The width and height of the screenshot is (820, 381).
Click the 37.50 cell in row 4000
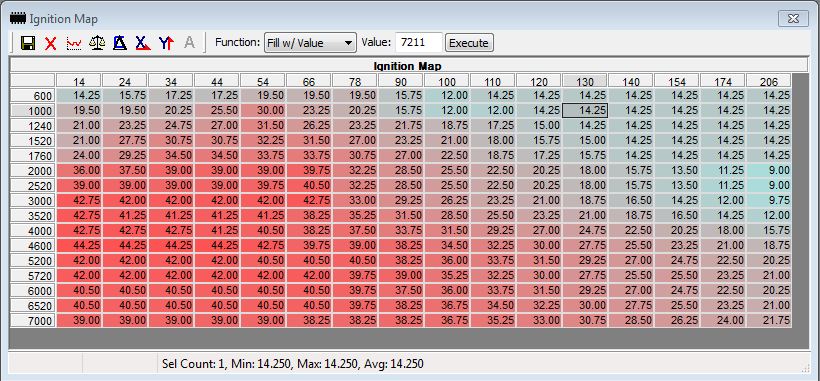point(355,231)
